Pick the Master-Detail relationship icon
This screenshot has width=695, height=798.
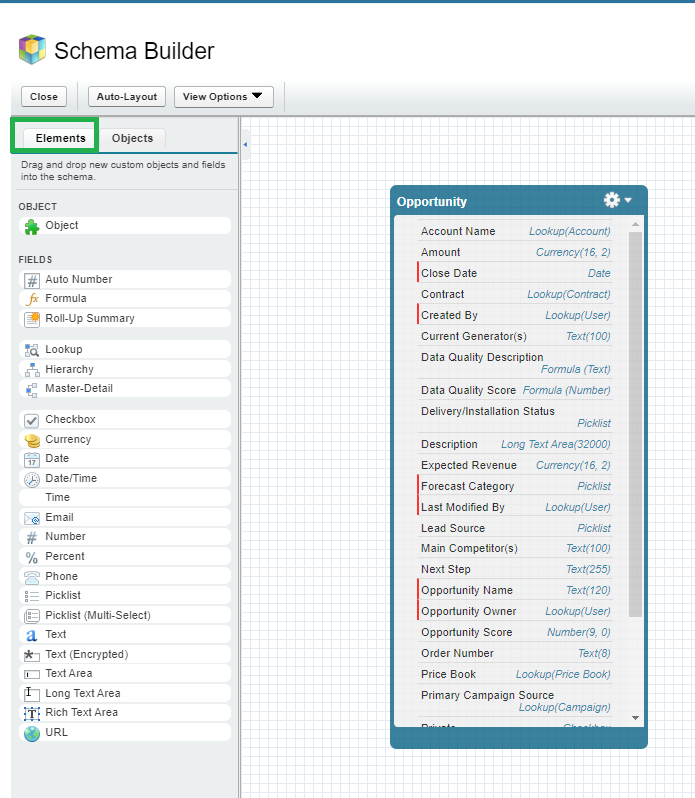[x=32, y=389]
